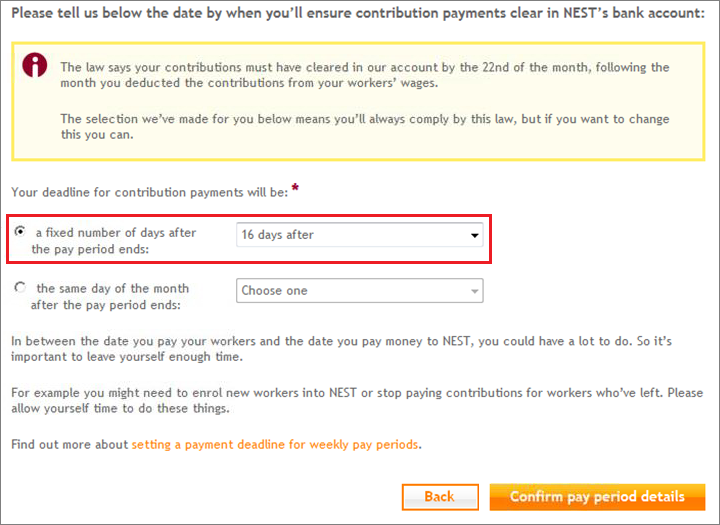This screenshot has width=720, height=525.
Task: Click the round information icon in the notice box
Action: (34, 64)
